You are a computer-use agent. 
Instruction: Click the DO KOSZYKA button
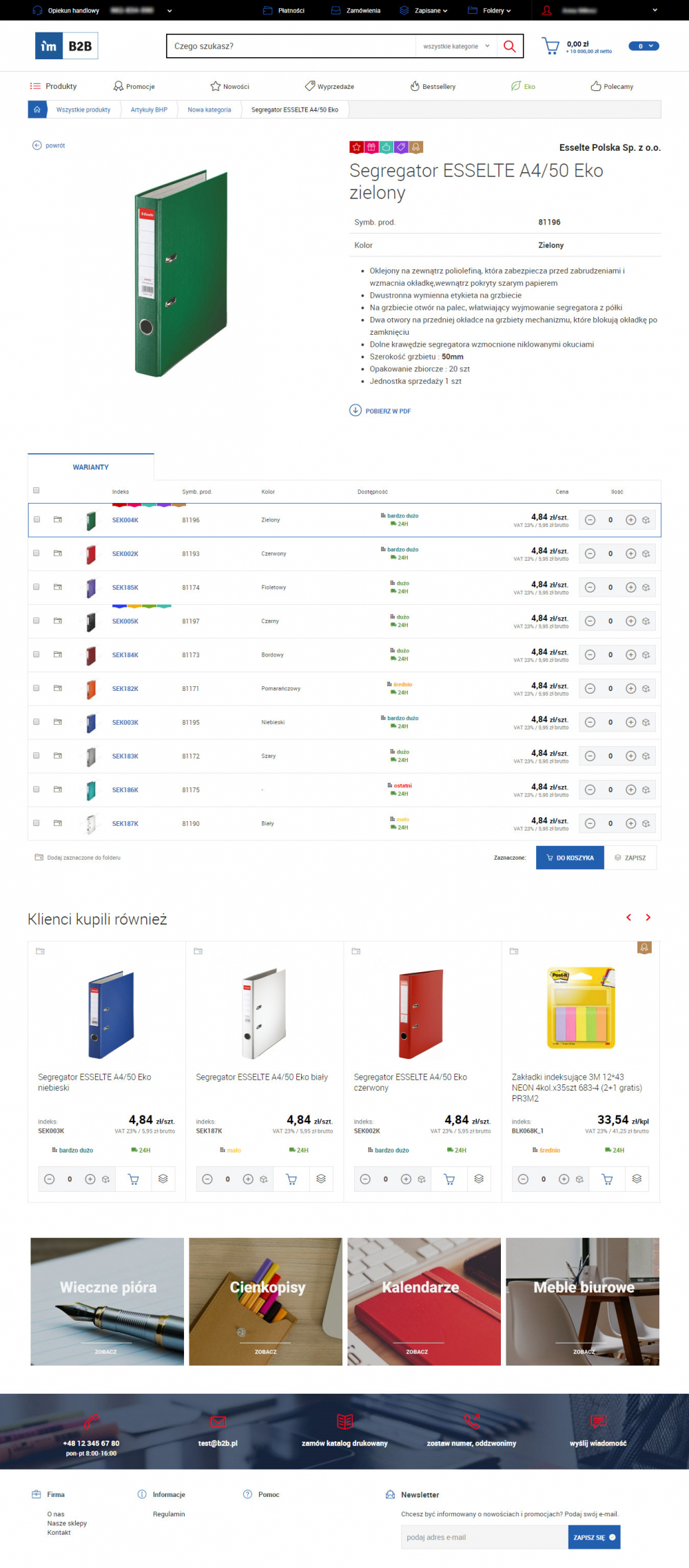tap(570, 858)
